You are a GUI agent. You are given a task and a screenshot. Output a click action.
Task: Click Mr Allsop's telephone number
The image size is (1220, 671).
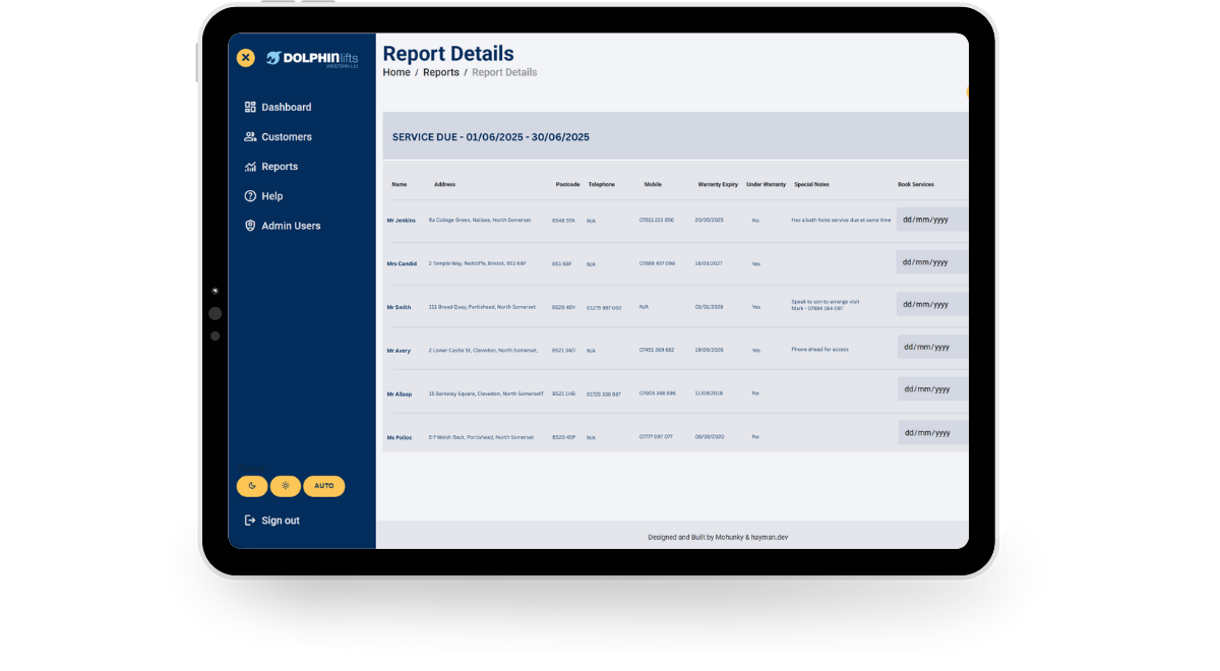tap(604, 394)
